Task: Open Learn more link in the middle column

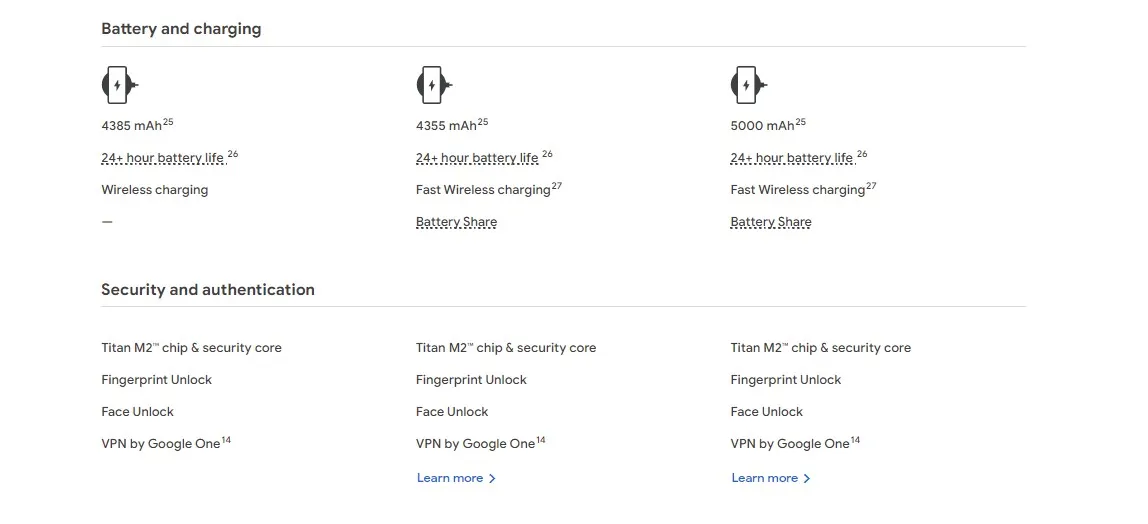Action: (456, 478)
